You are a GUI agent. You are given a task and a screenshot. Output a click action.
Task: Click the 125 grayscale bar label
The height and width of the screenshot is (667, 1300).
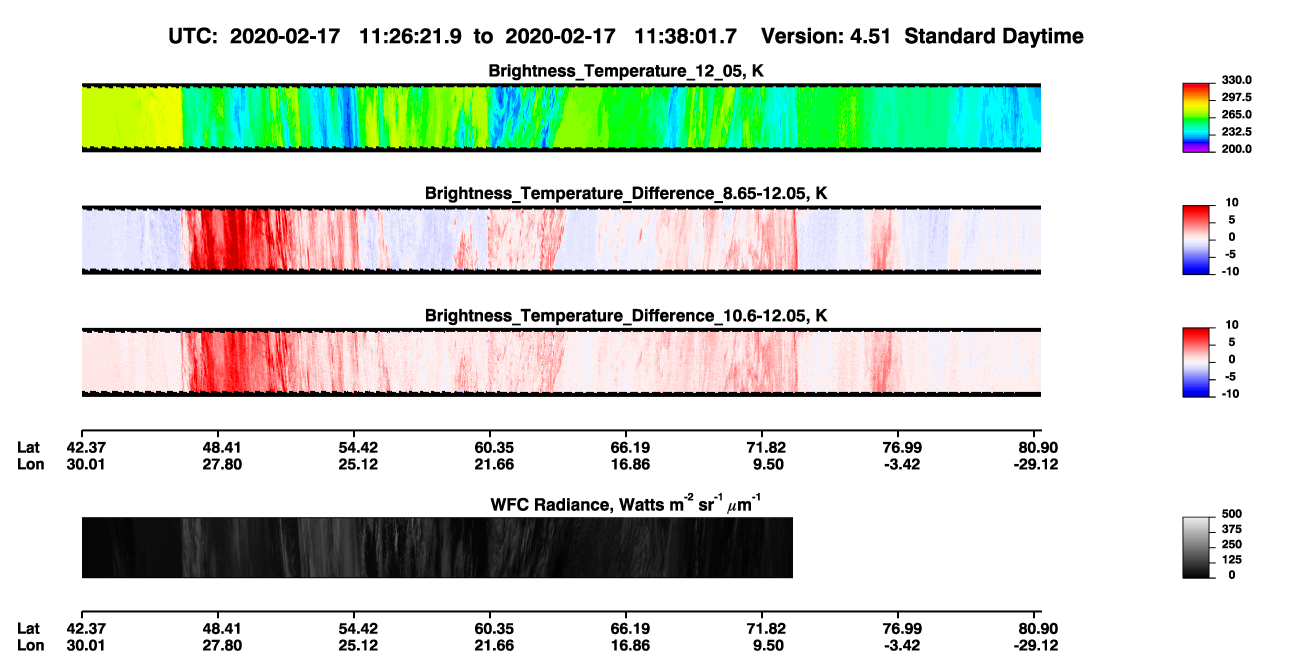[1232, 559]
